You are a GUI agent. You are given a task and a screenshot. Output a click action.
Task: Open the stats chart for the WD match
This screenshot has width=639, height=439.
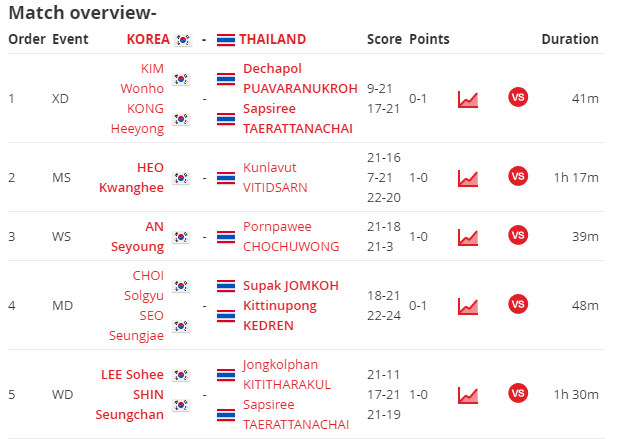(x=467, y=393)
